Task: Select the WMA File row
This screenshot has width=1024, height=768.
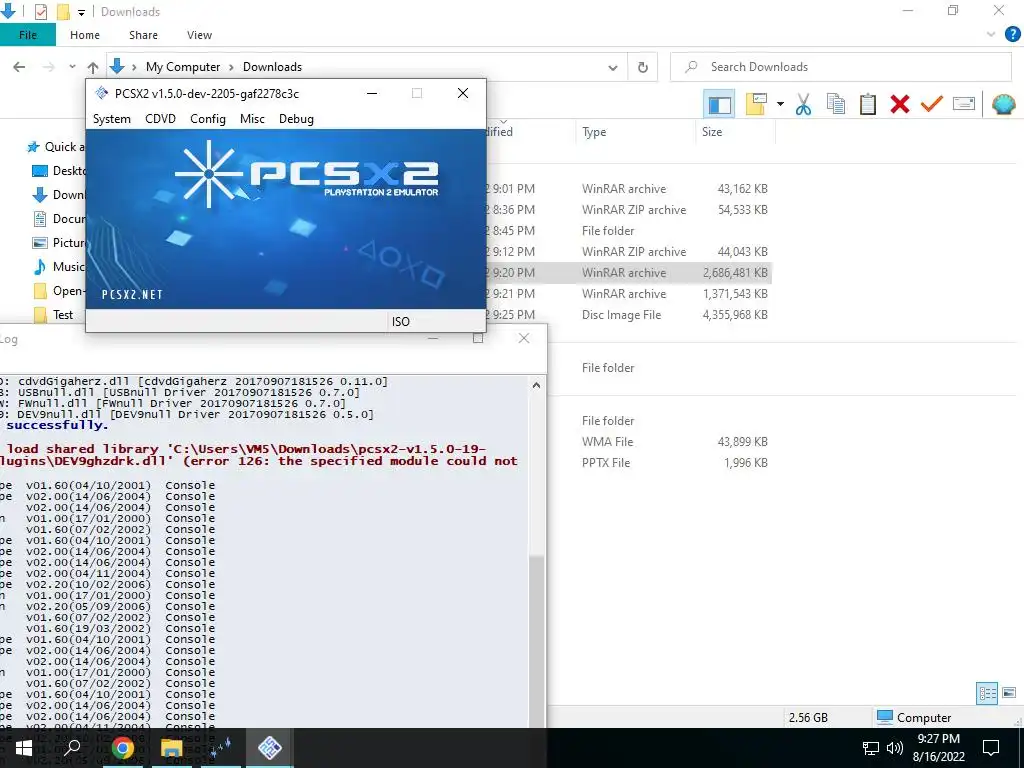Action: 660,441
